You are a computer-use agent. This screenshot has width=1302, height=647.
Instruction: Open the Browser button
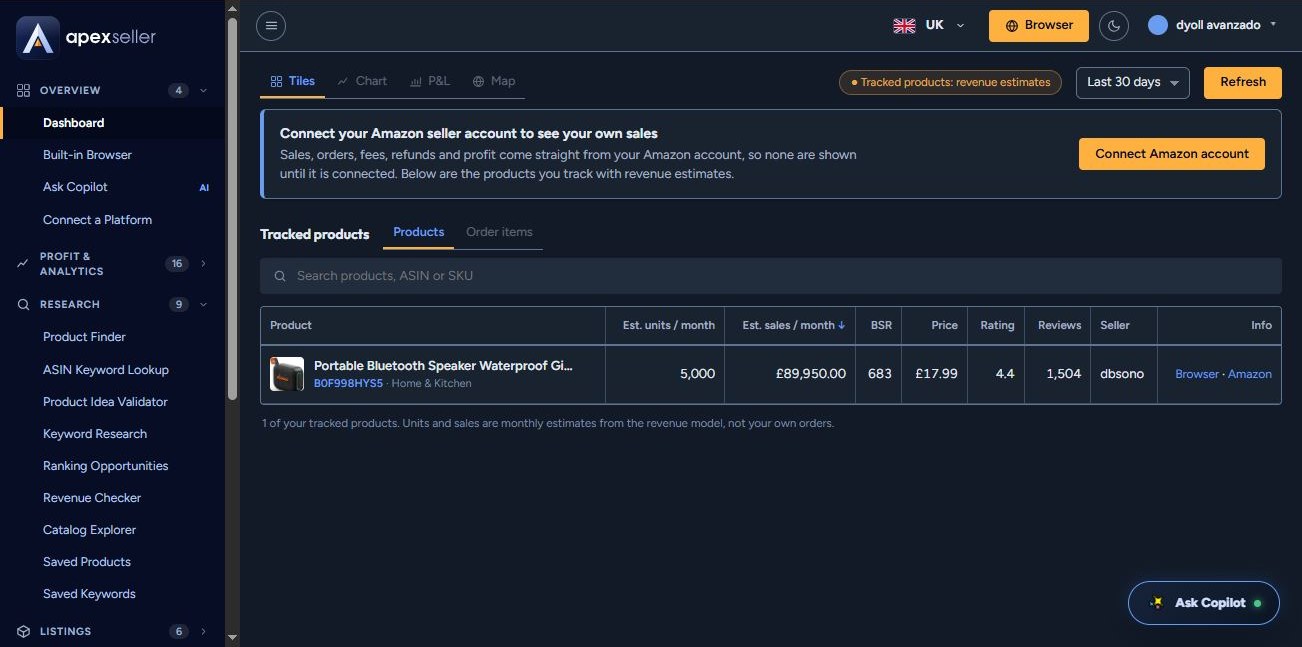[1039, 26]
